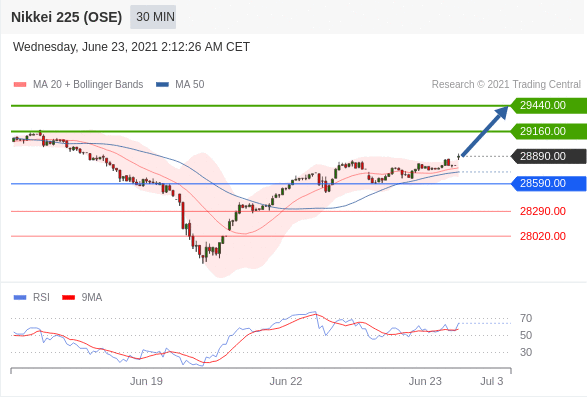Click the Jun 22 date axis label

coord(286,381)
